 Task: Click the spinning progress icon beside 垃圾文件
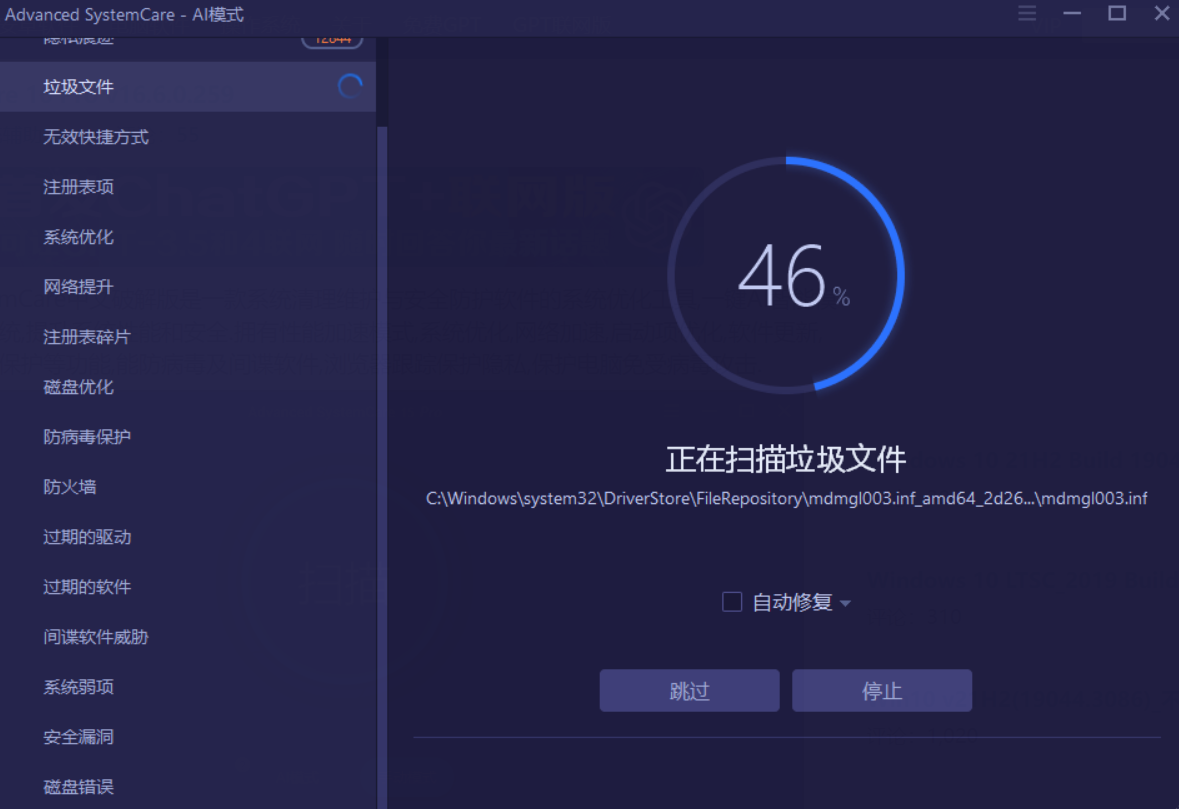click(x=350, y=87)
